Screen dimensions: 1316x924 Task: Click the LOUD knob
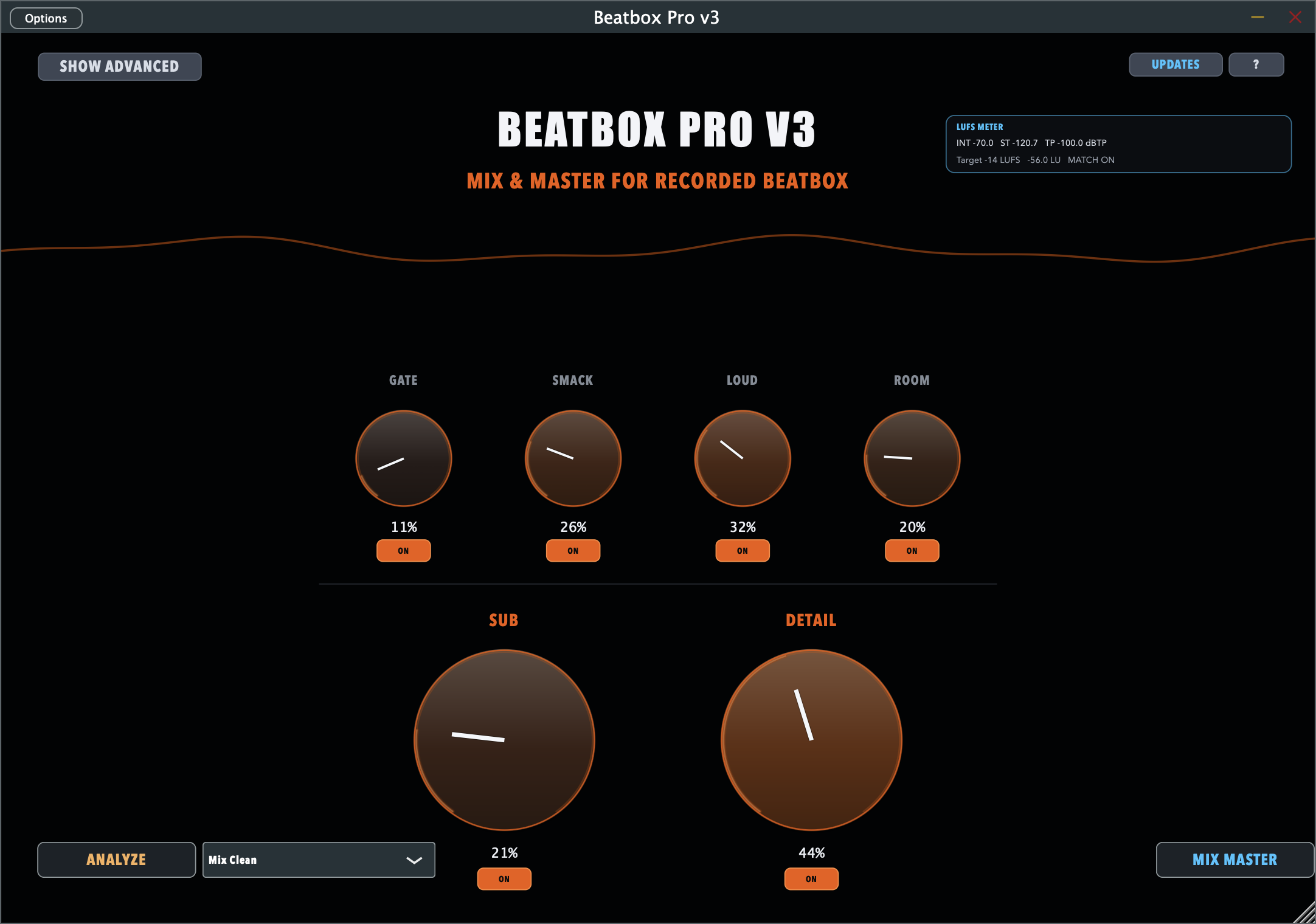[743, 458]
